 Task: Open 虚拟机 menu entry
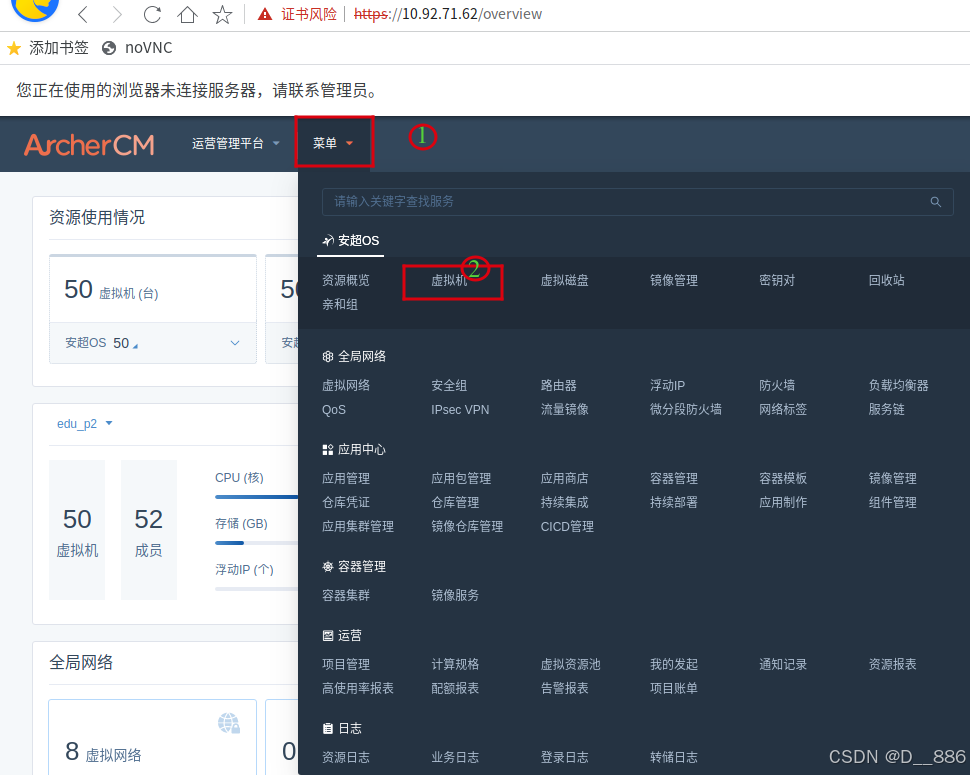click(449, 280)
